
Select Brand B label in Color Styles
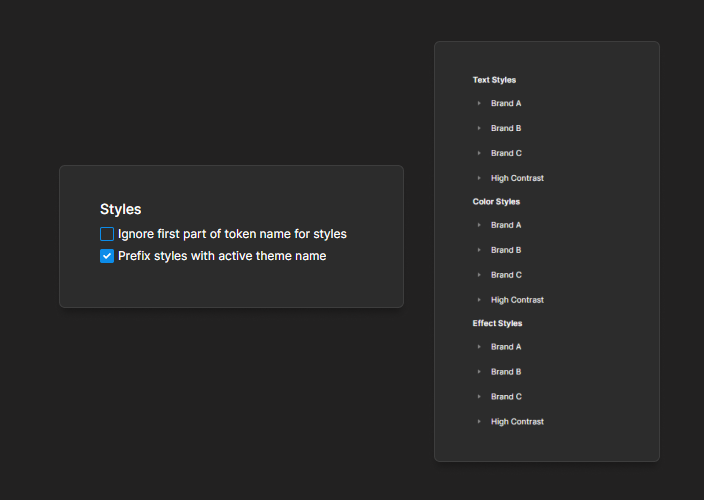506,250
